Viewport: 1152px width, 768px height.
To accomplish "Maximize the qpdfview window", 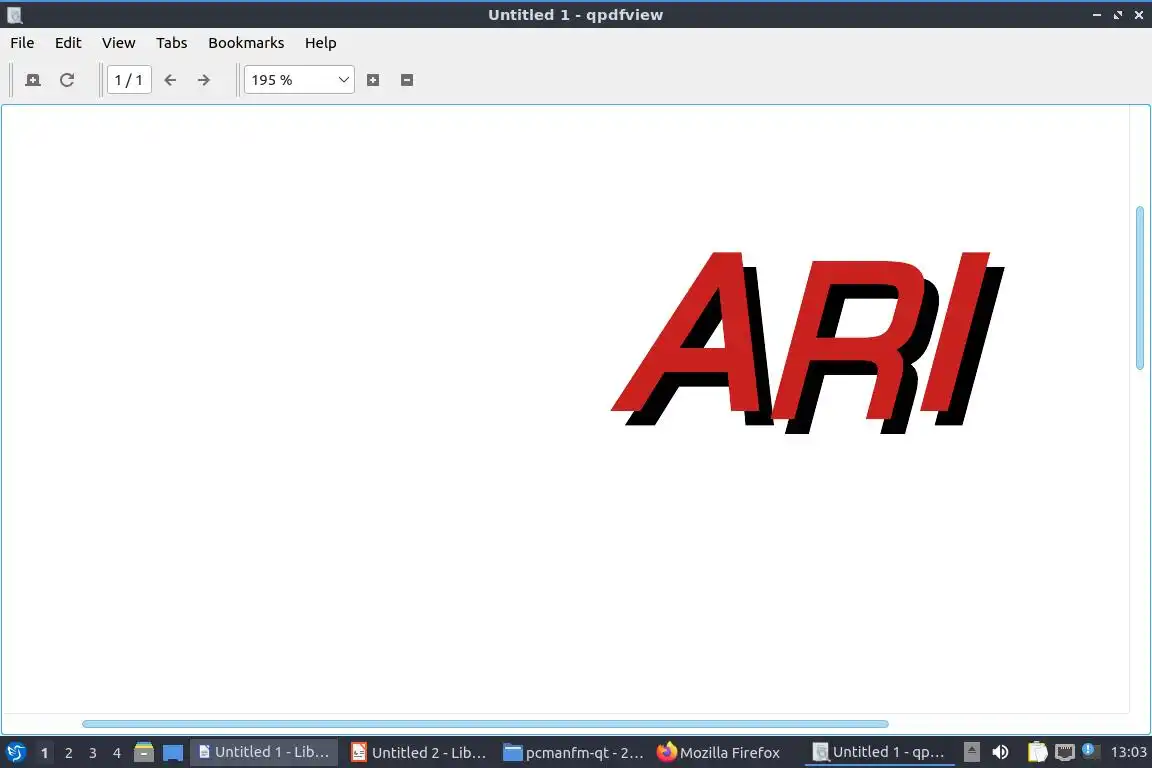I will [1118, 15].
